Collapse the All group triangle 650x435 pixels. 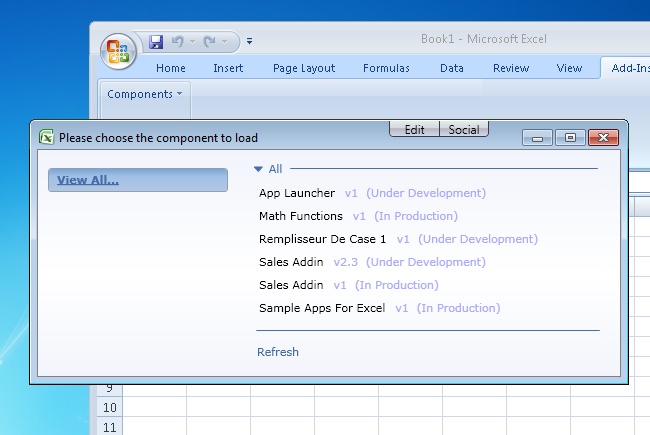pos(258,169)
